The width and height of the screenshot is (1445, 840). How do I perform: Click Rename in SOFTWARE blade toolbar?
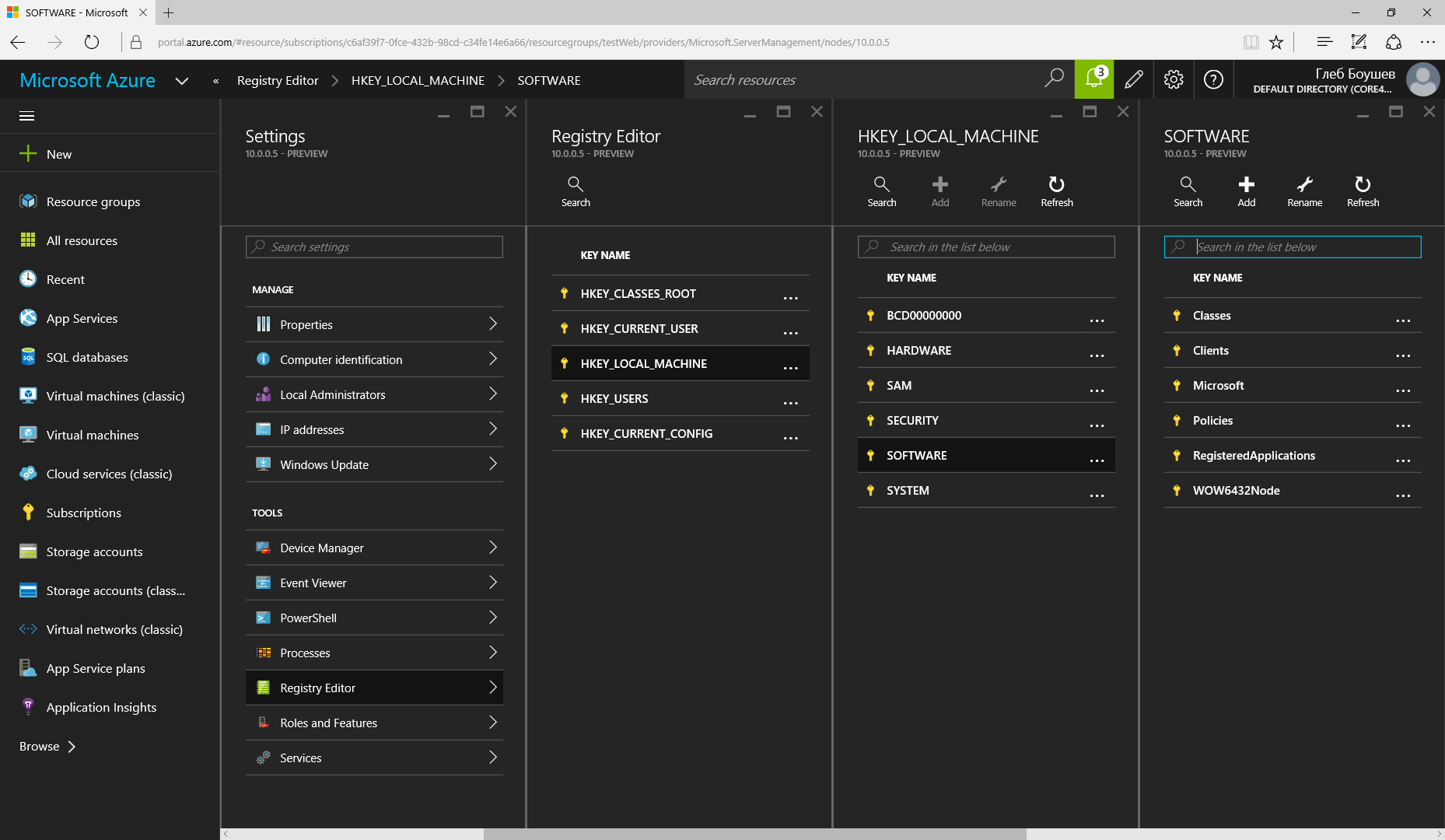pyautogui.click(x=1305, y=191)
